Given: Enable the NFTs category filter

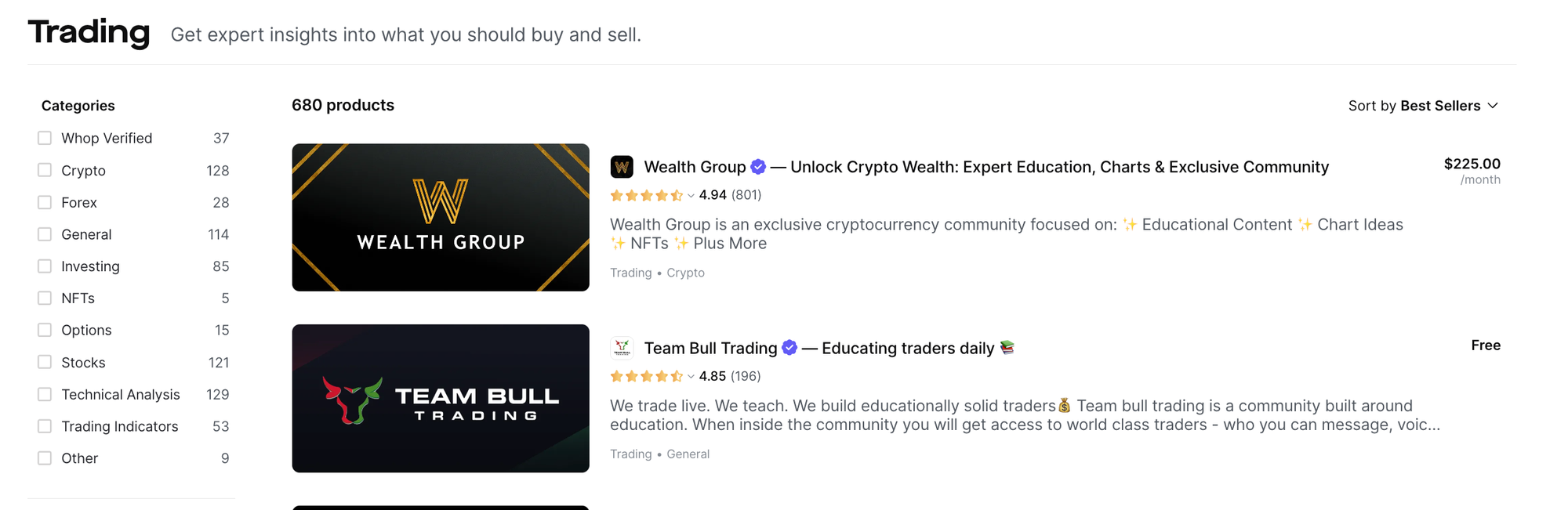Looking at the screenshot, I should click(44, 298).
